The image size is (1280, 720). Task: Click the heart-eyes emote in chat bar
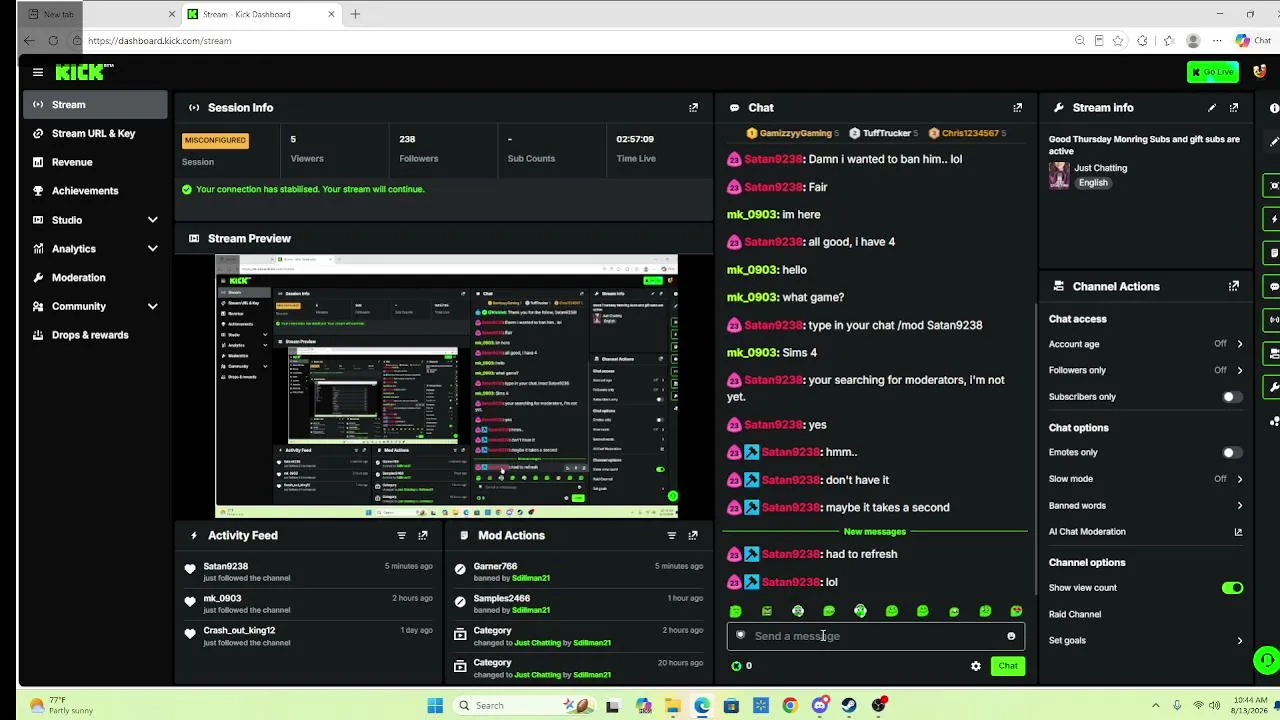[x=1016, y=611]
